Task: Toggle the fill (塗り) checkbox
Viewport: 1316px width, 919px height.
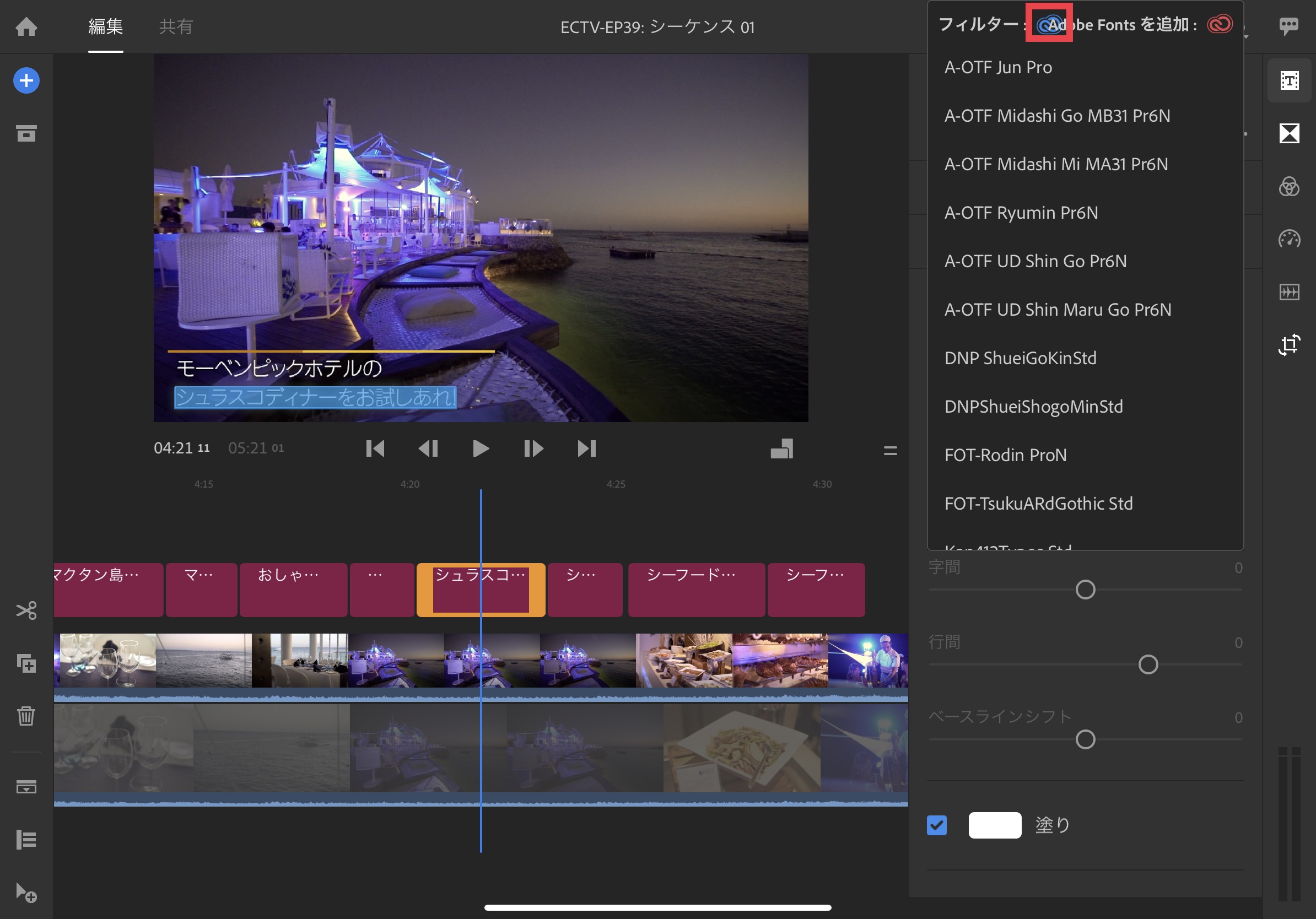Action: click(x=936, y=825)
